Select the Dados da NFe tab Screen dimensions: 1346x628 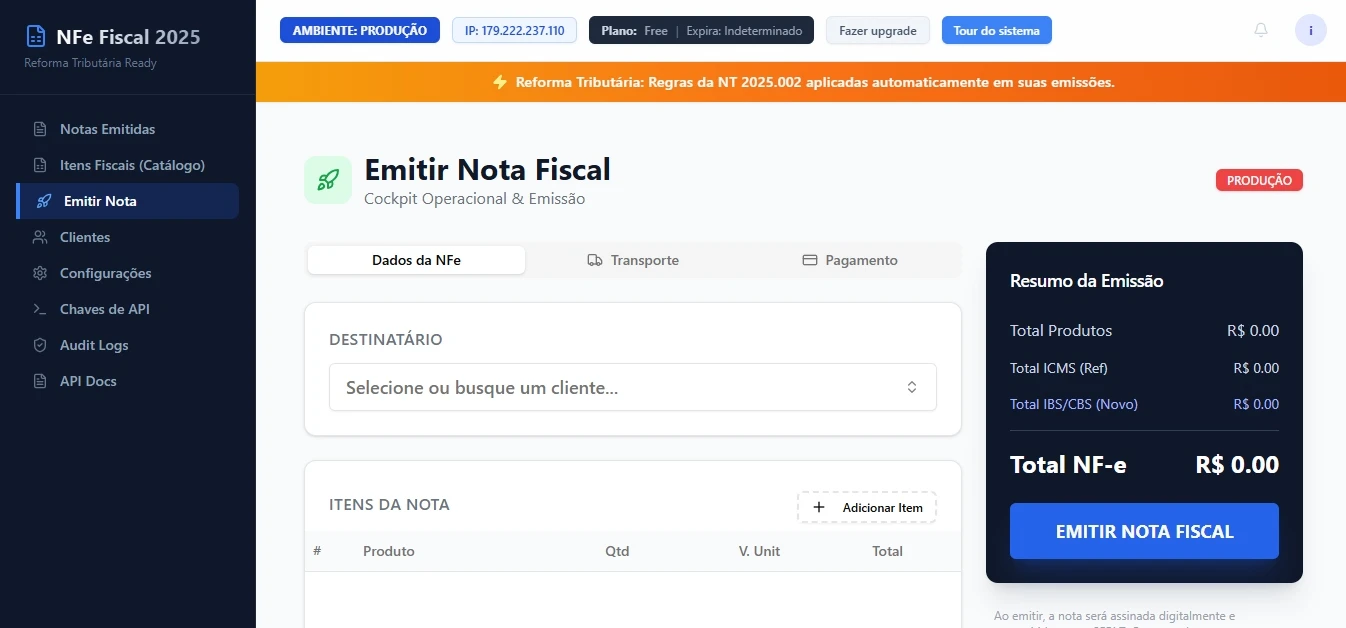416,260
